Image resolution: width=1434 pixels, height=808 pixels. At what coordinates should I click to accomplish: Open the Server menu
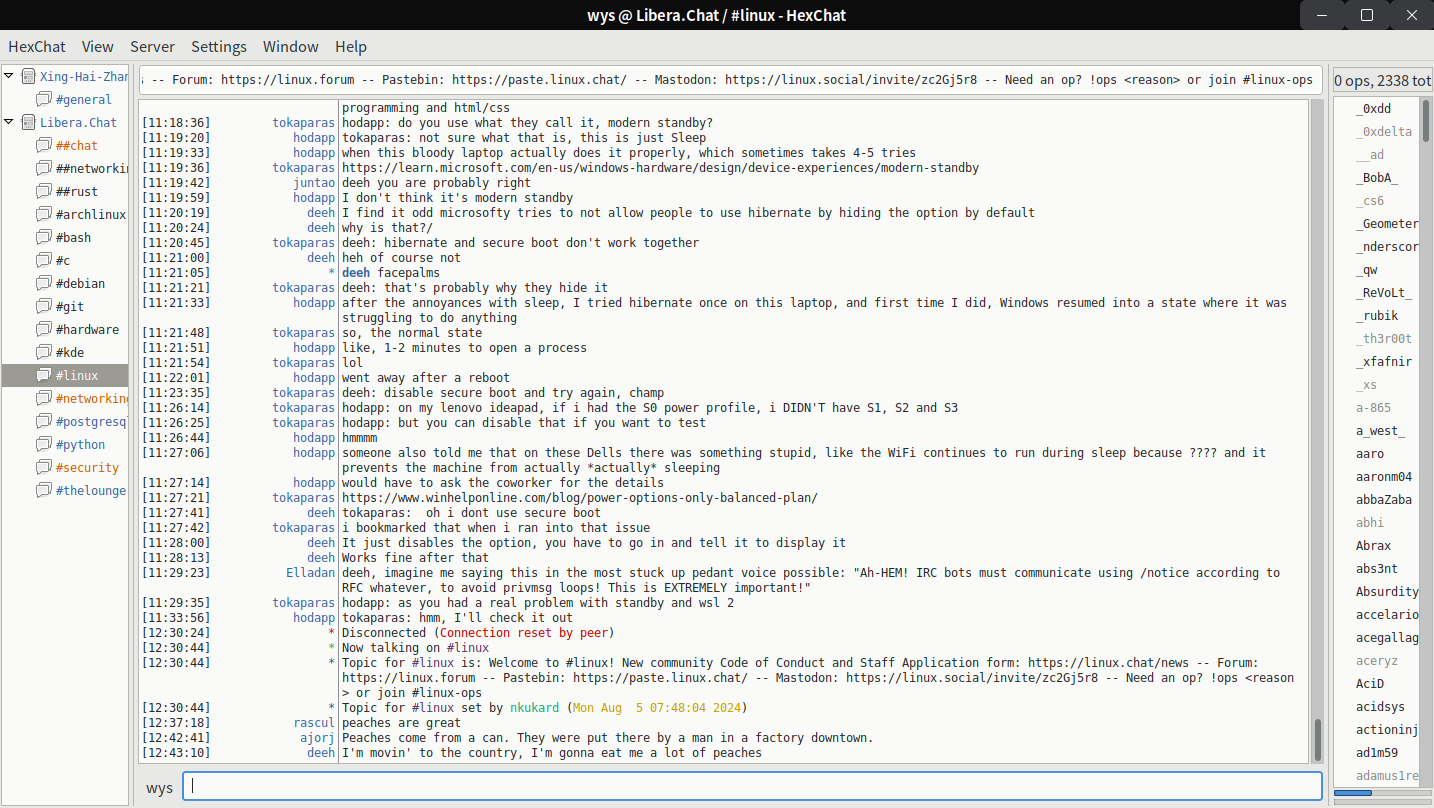152,47
